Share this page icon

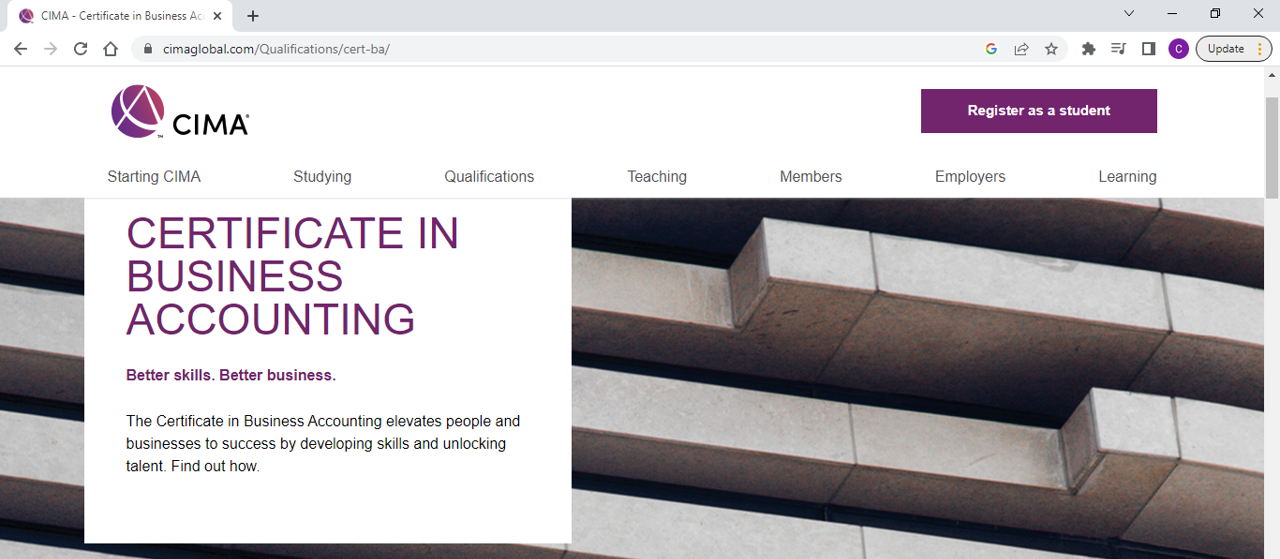point(1021,49)
